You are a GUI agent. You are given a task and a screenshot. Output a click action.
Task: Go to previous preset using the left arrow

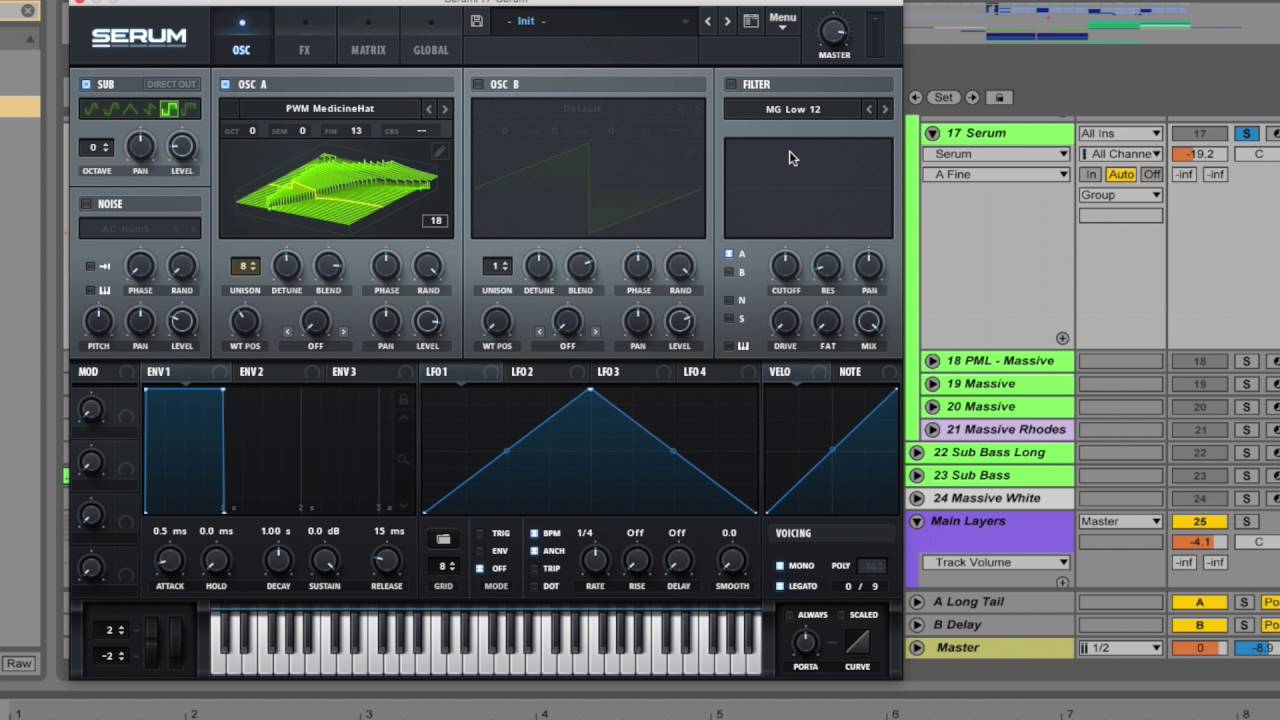point(708,21)
